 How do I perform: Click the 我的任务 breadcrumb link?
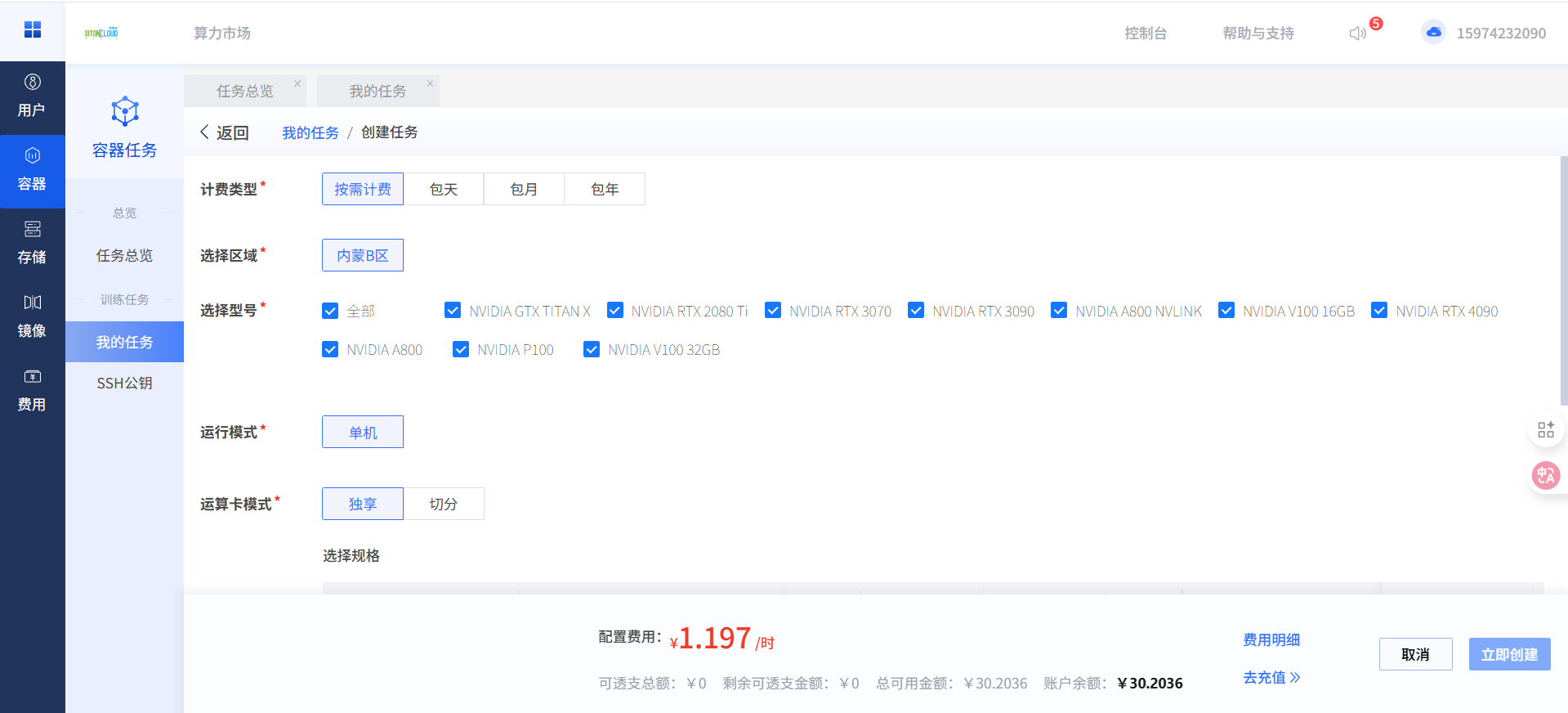[310, 132]
